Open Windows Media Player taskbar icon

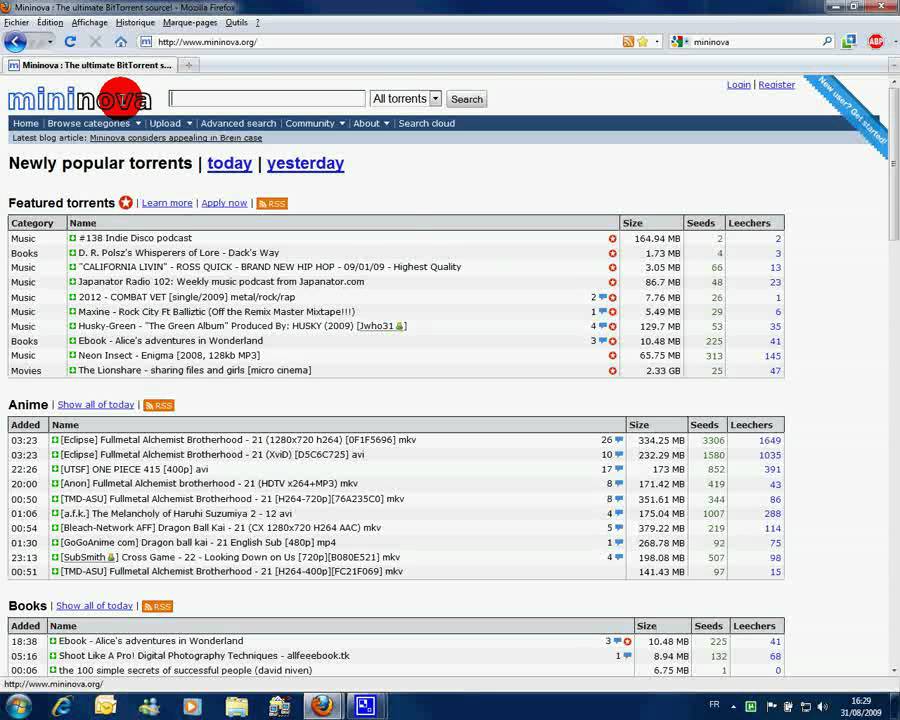tap(192, 706)
